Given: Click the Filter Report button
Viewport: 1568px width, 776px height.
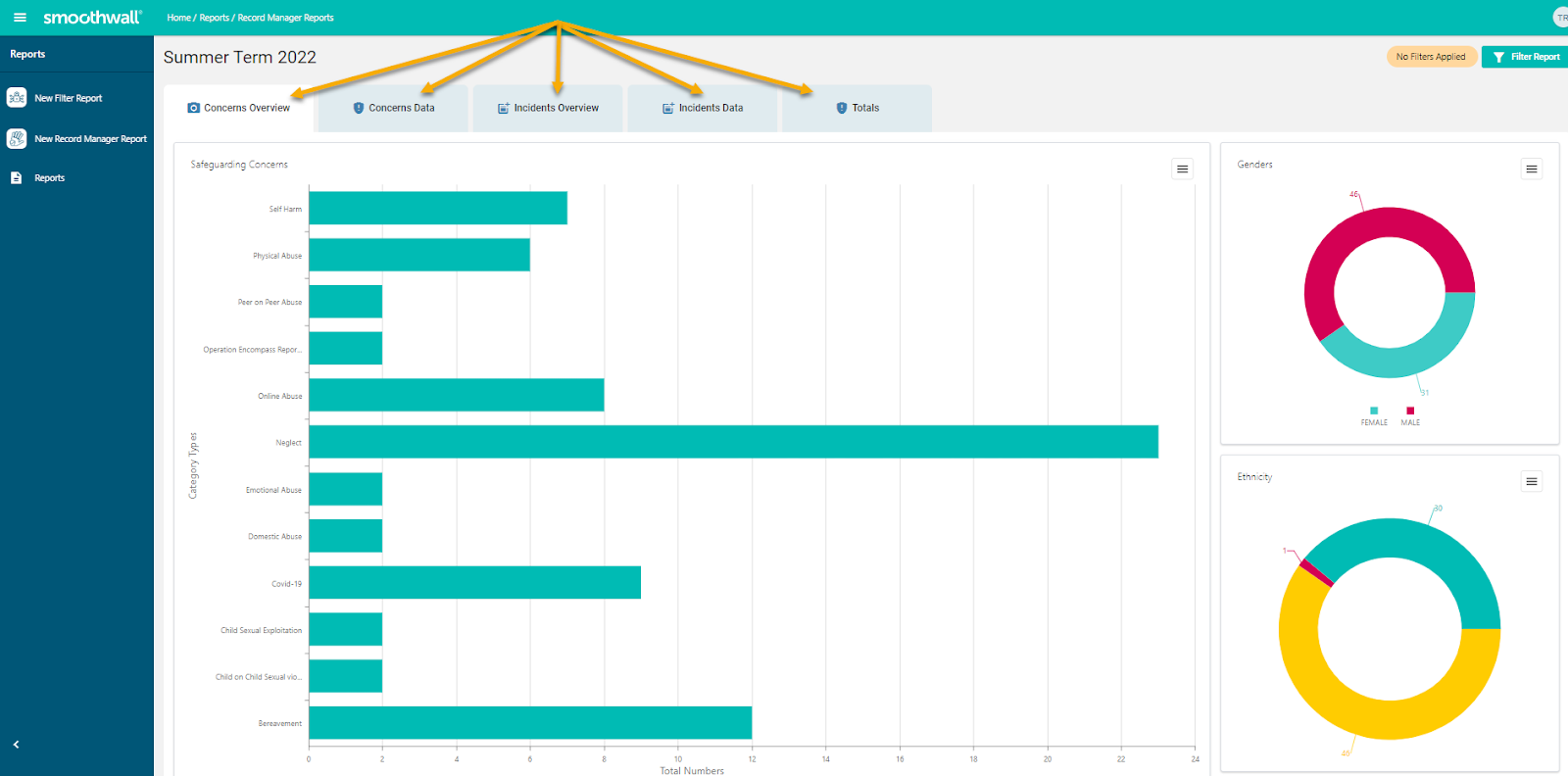Looking at the screenshot, I should click(x=1526, y=57).
